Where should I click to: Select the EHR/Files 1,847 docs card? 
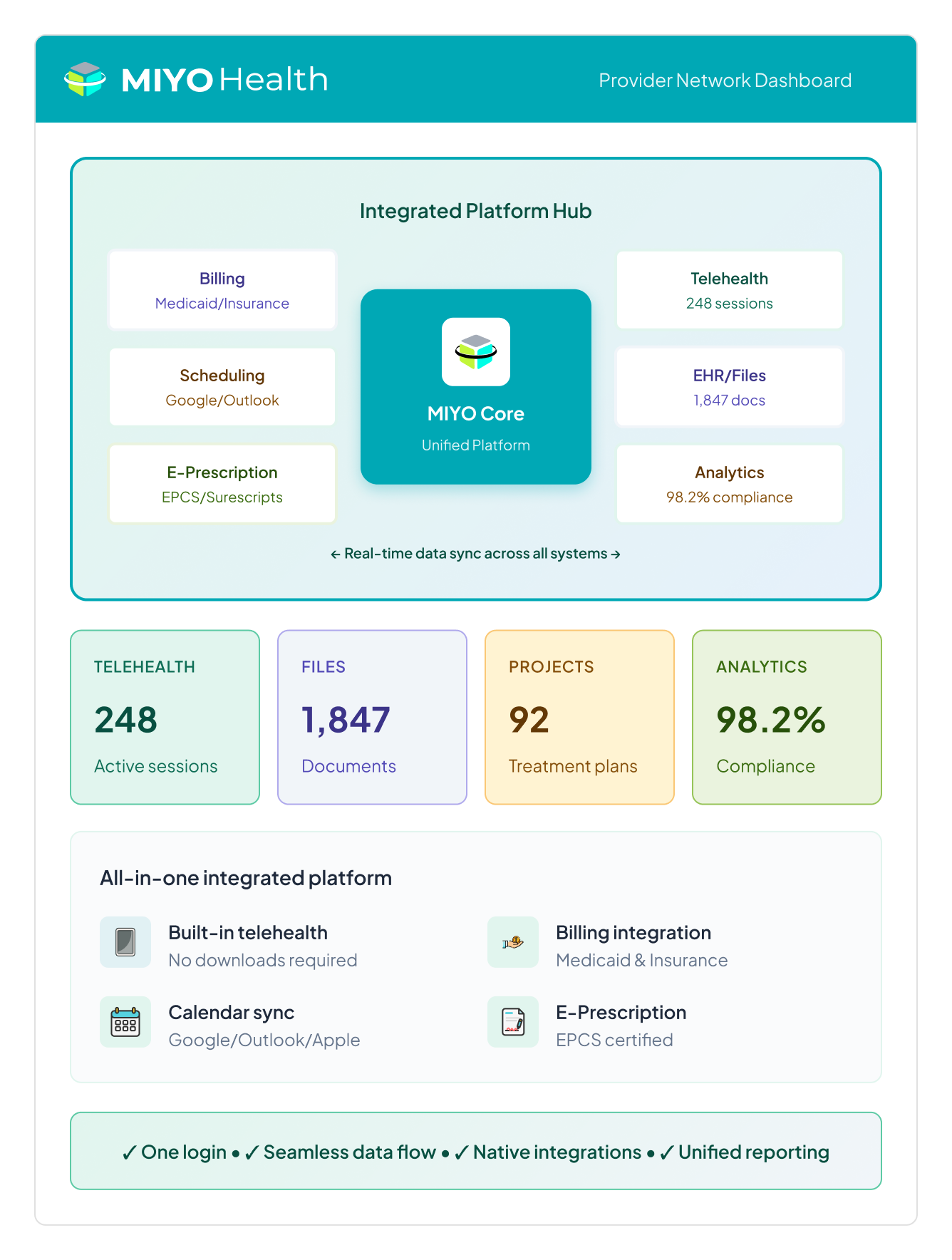pos(729,387)
